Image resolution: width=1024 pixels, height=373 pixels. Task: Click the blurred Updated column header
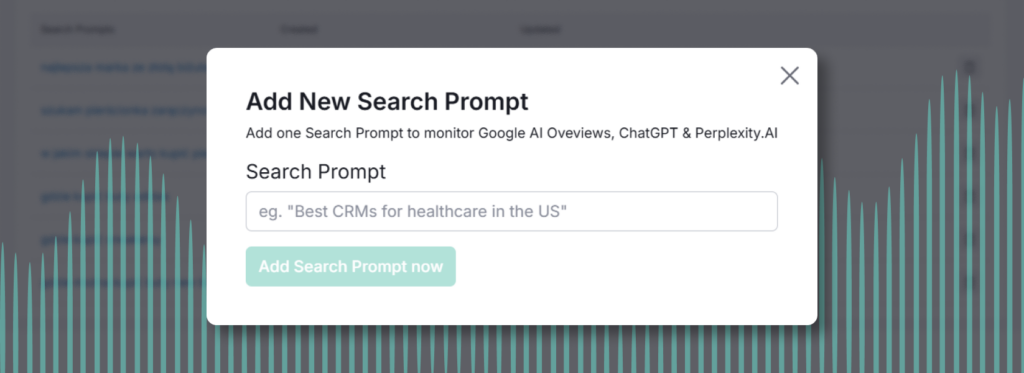coord(539,29)
